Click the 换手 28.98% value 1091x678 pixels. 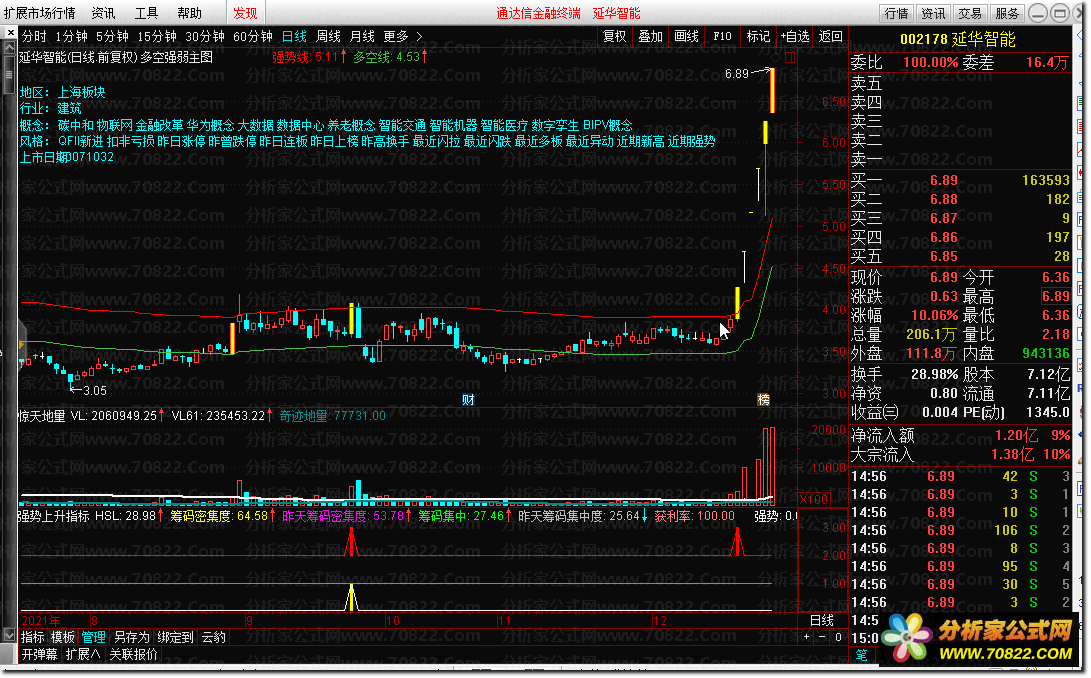pos(934,375)
